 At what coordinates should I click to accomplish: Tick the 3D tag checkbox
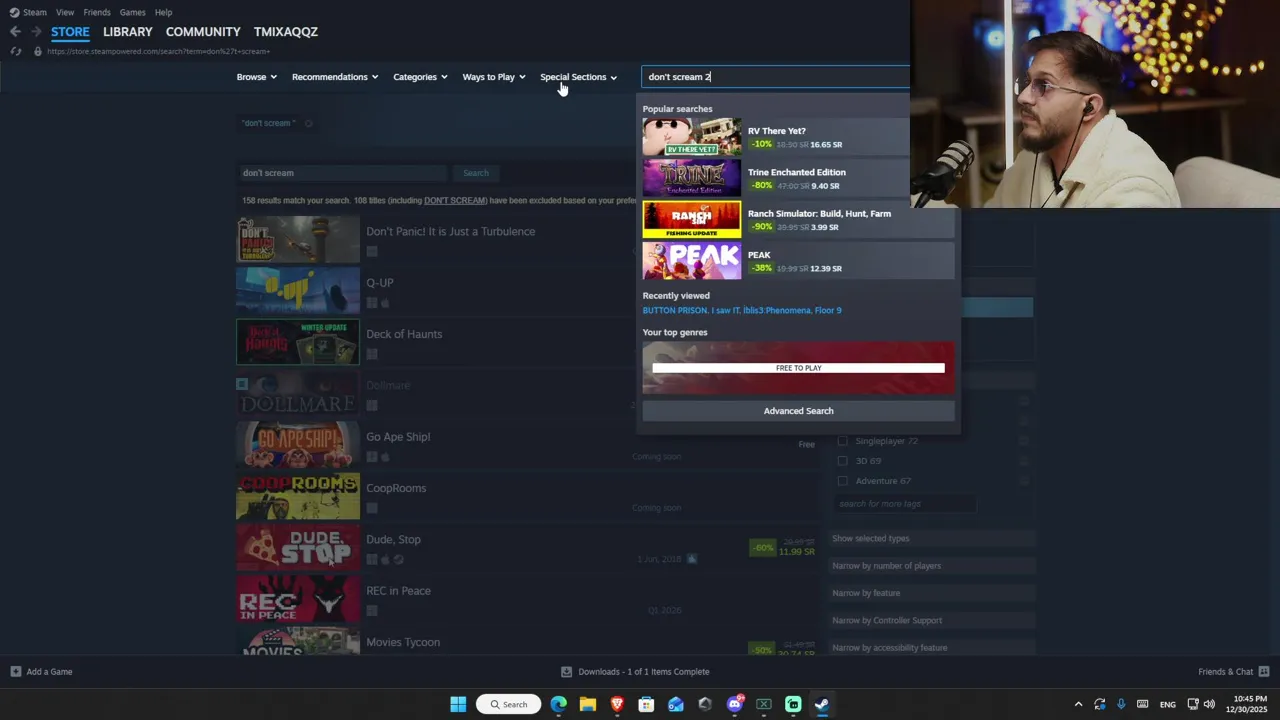coord(842,461)
